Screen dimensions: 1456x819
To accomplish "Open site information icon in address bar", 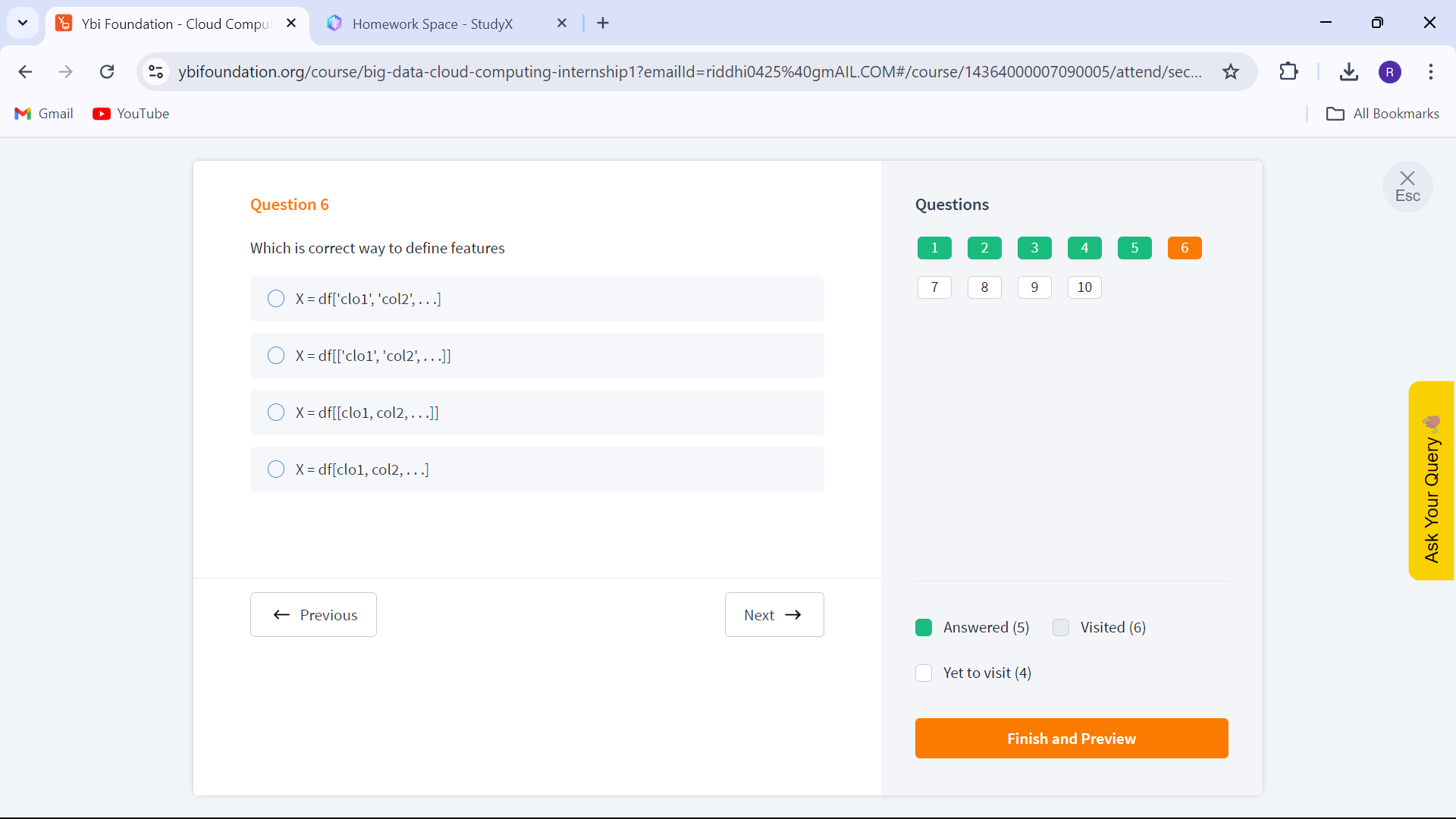I will (155, 71).
